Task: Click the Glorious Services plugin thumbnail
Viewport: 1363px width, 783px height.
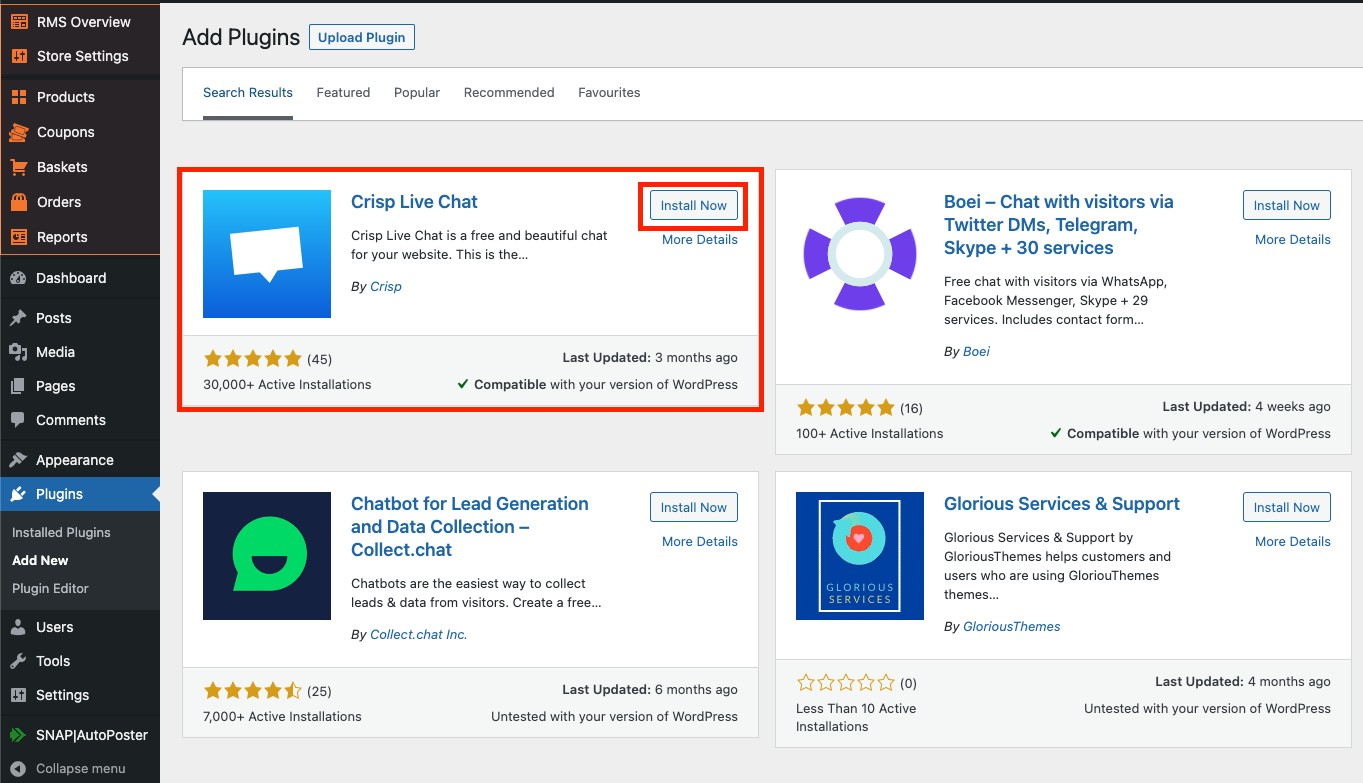Action: [x=860, y=556]
